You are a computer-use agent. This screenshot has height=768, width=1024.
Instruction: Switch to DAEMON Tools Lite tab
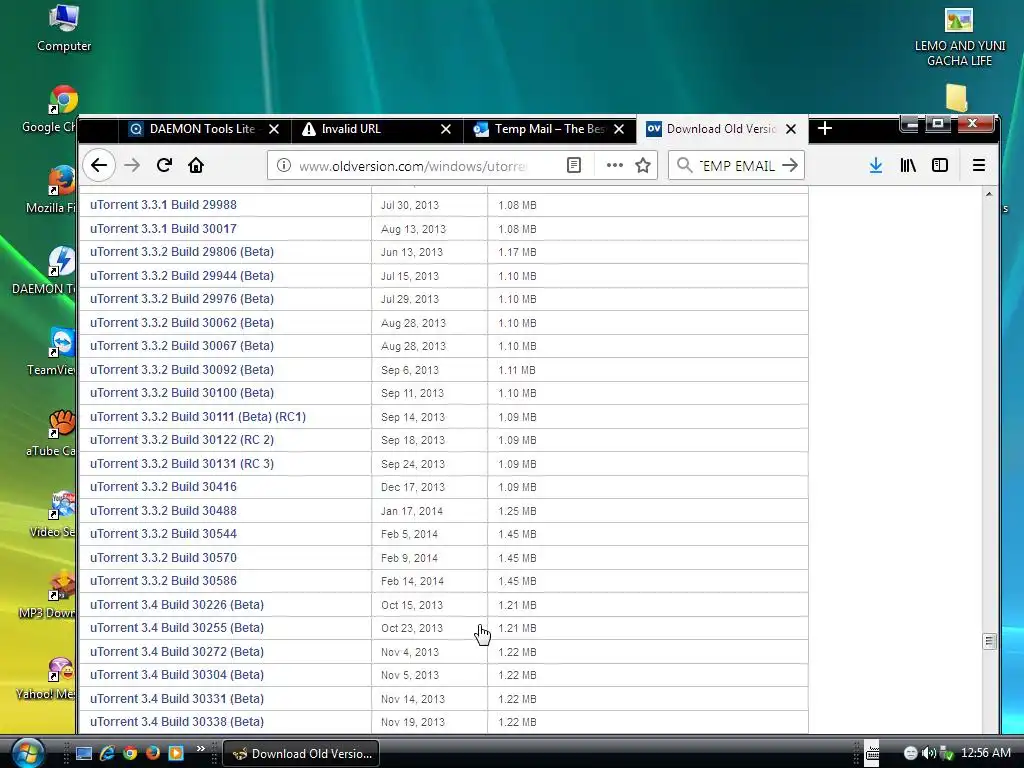[202, 129]
